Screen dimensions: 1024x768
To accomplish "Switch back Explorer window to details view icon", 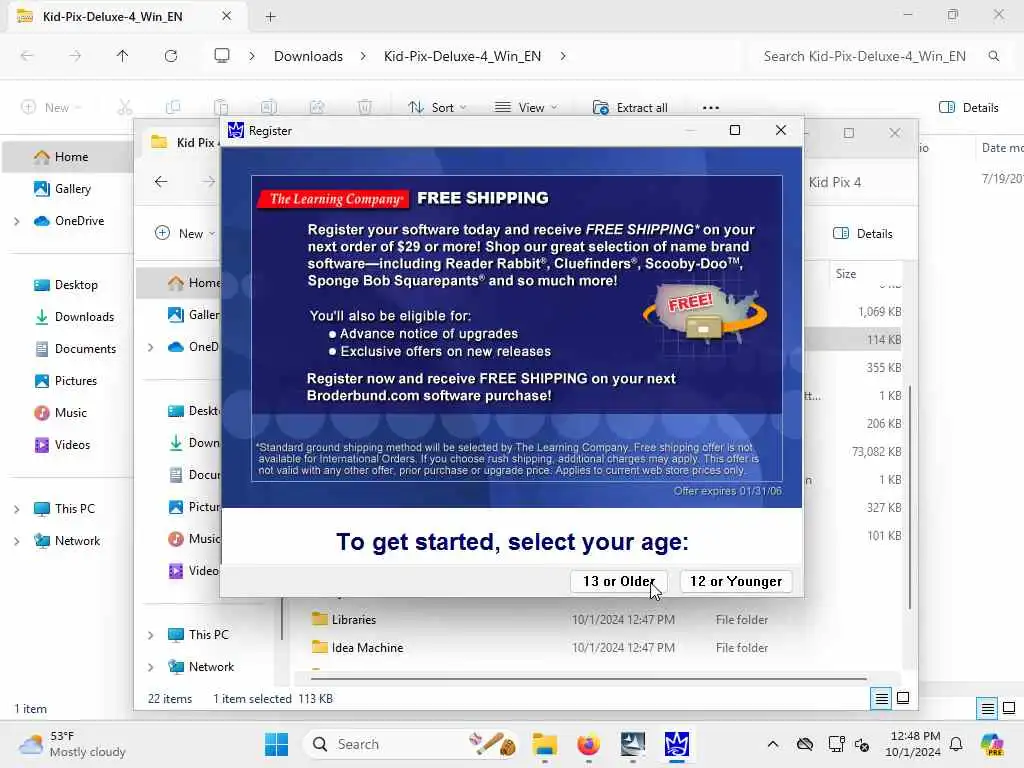I will coord(987,708).
